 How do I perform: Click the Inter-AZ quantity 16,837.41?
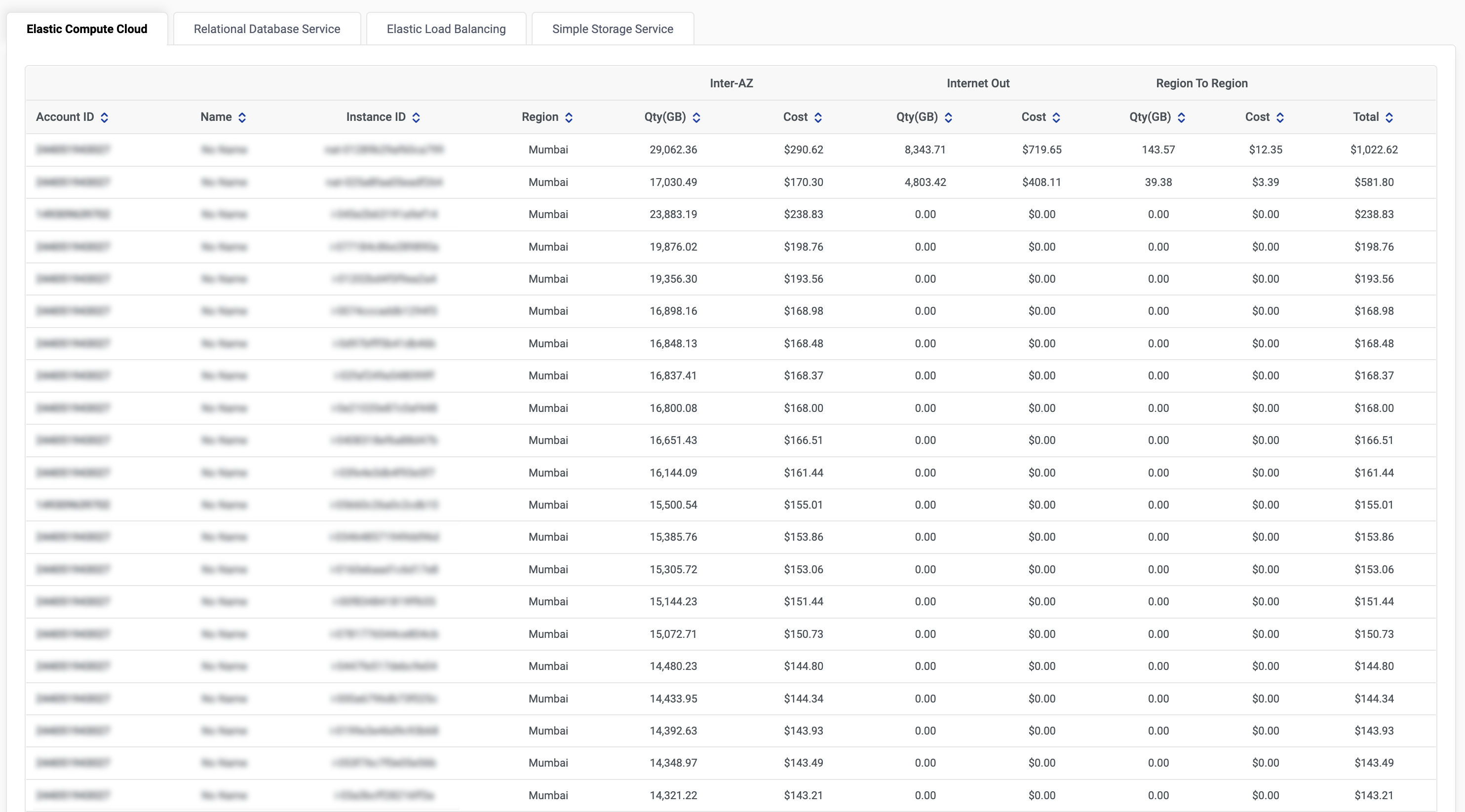[x=673, y=375]
